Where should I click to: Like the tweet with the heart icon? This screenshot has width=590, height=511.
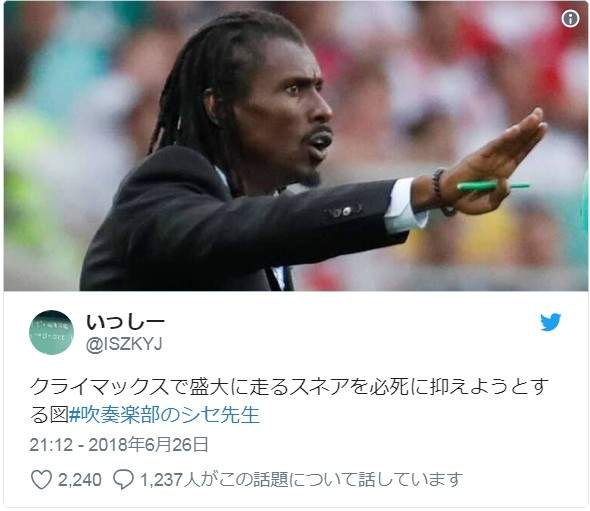tap(41, 479)
